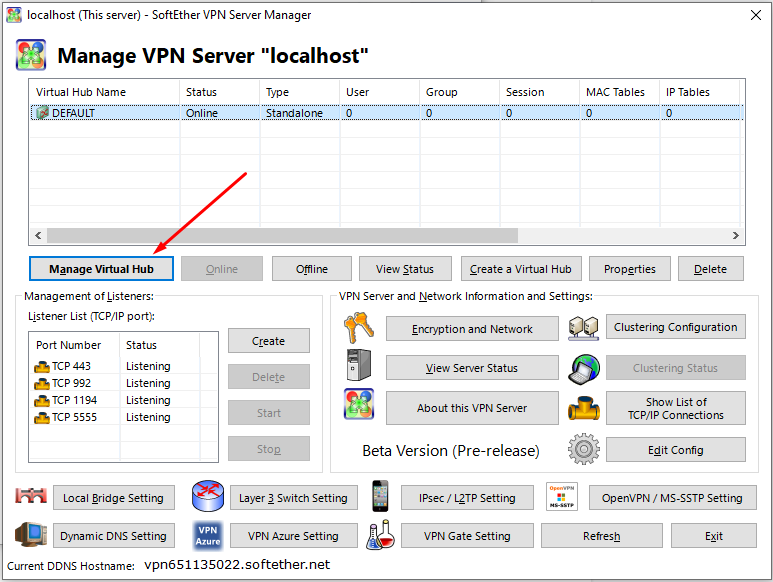
Task: Select the "Listening" status for TCP 5555
Action: [x=148, y=417]
